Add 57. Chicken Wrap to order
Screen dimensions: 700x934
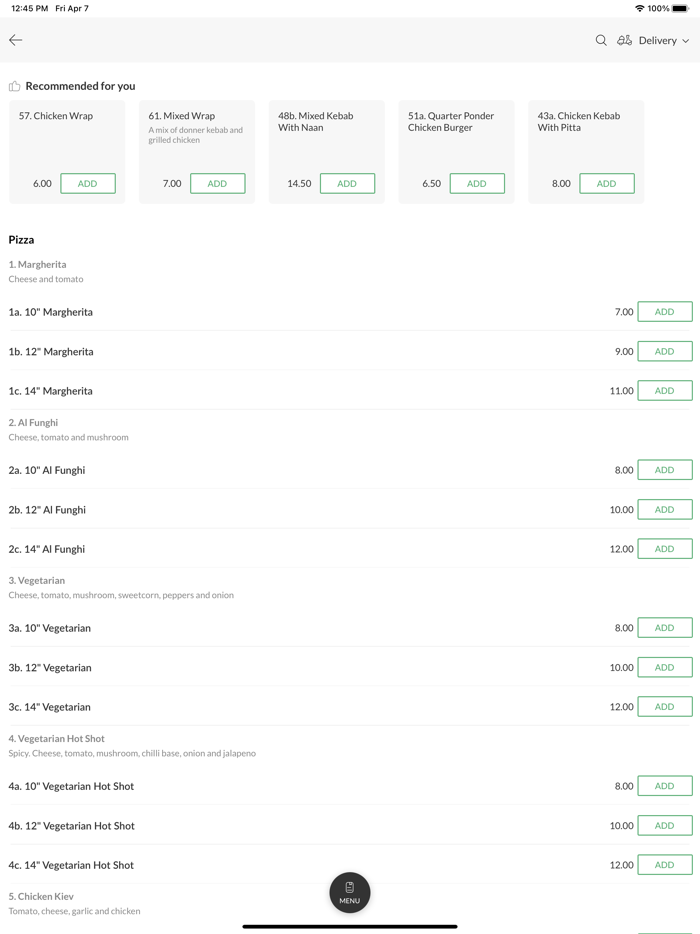pos(88,183)
